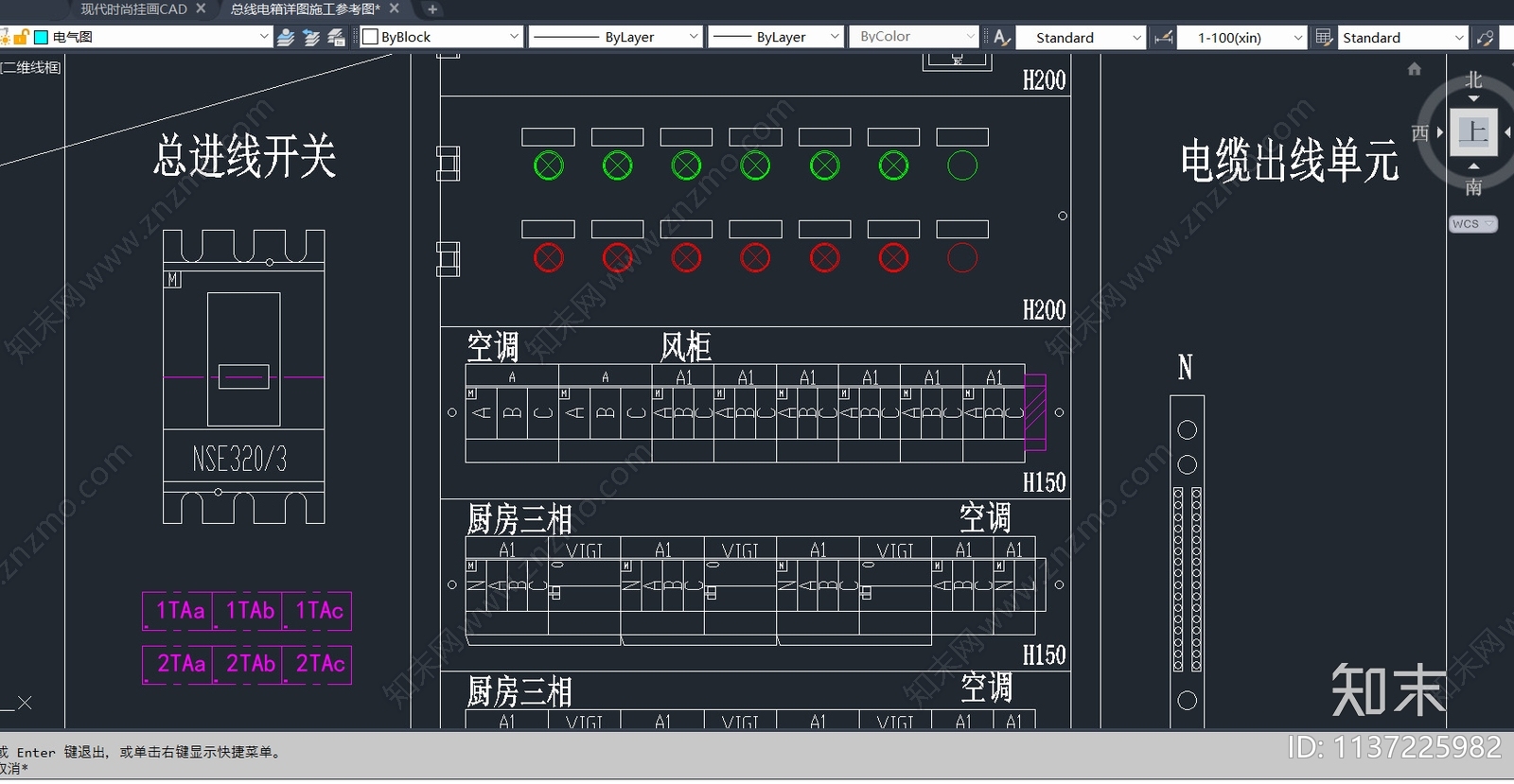
Task: Expand the 1-100(xin) dimension style dropdown
Action: coord(1298,37)
